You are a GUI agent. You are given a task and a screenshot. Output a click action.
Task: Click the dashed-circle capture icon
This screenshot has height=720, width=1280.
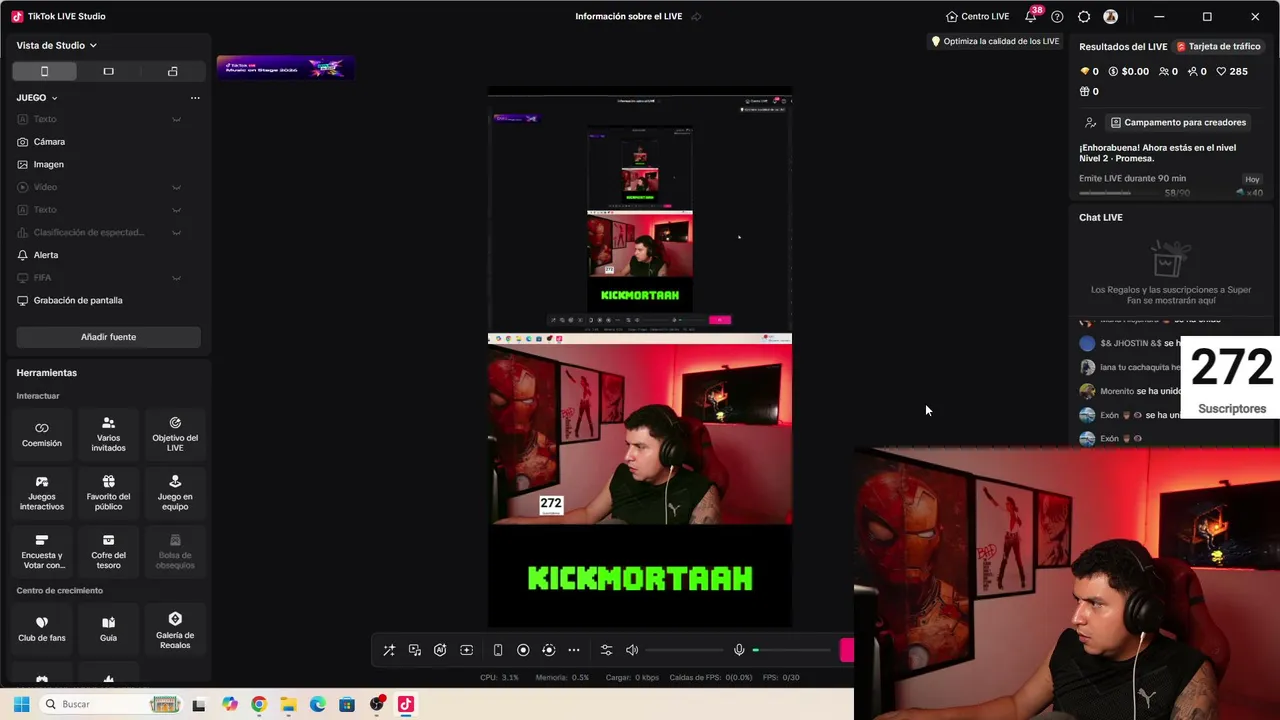(x=548, y=650)
